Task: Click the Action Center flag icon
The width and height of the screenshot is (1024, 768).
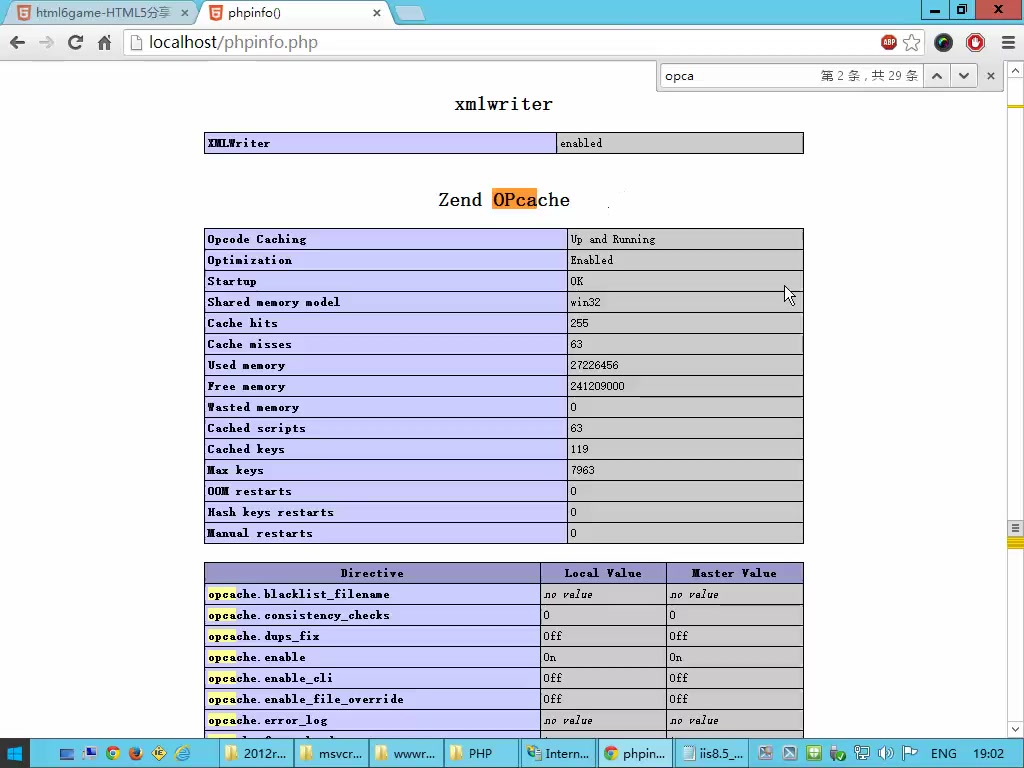Action: (x=910, y=754)
